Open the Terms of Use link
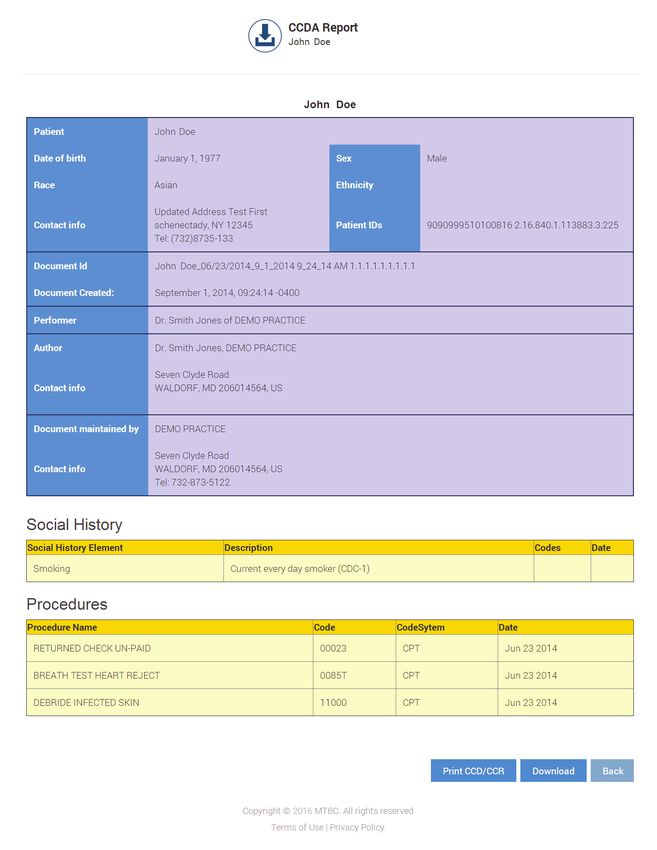The height and width of the screenshot is (850, 657). point(297,827)
